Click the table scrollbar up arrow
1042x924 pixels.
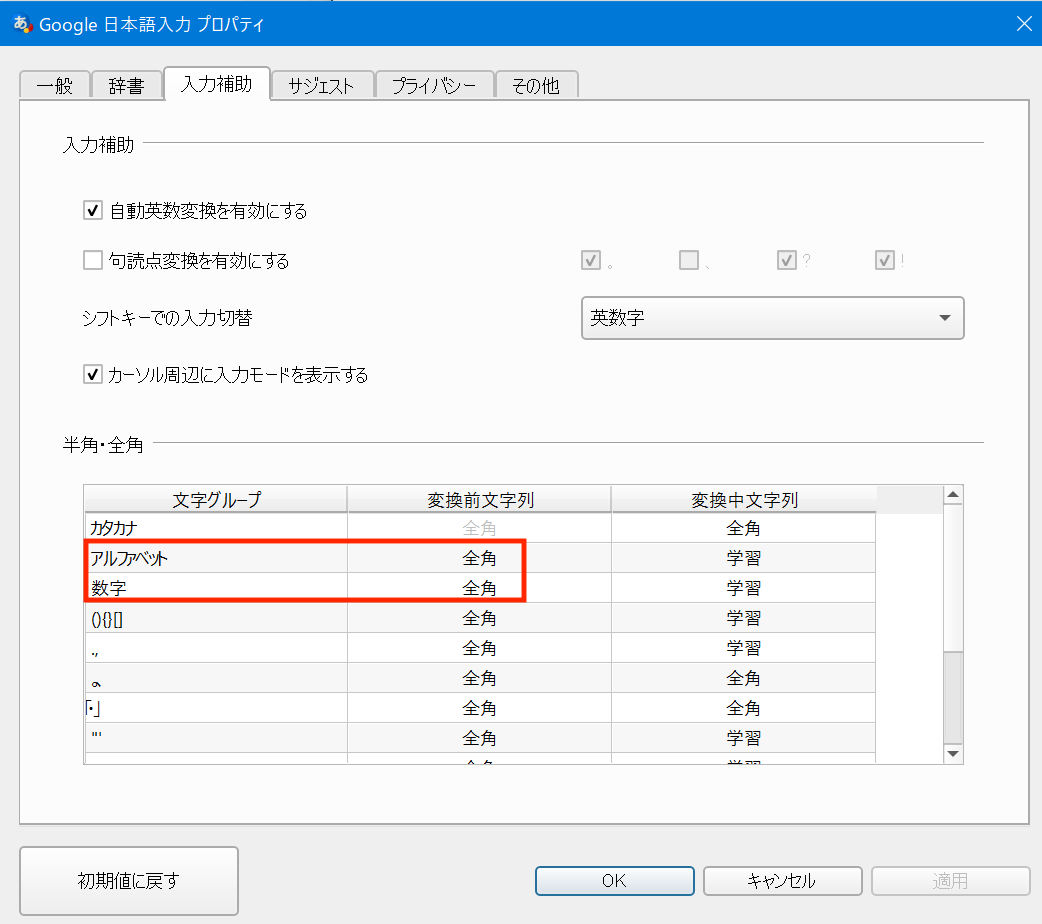953,495
